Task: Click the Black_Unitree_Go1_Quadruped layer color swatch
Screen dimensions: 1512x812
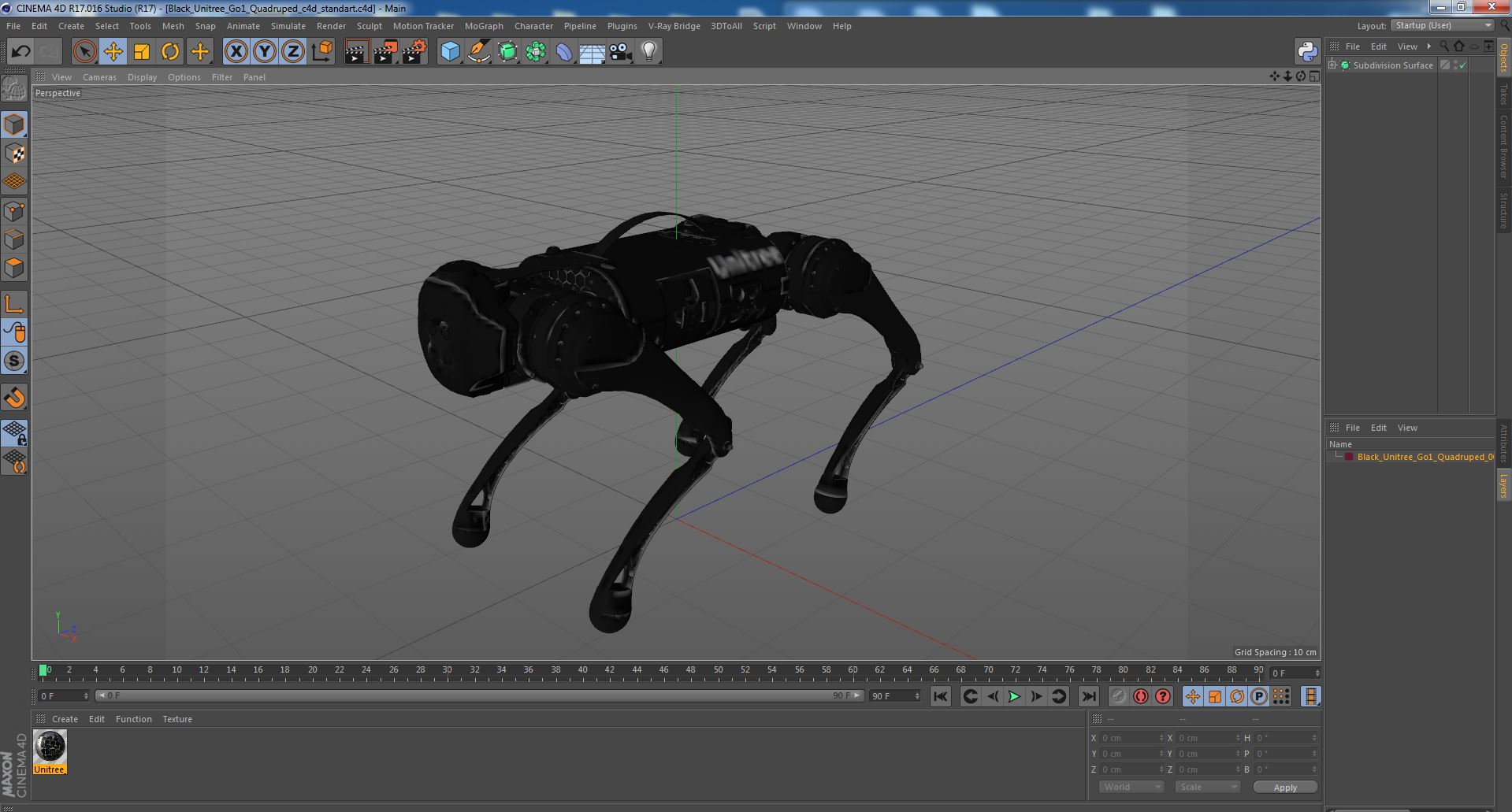Action: (x=1349, y=457)
